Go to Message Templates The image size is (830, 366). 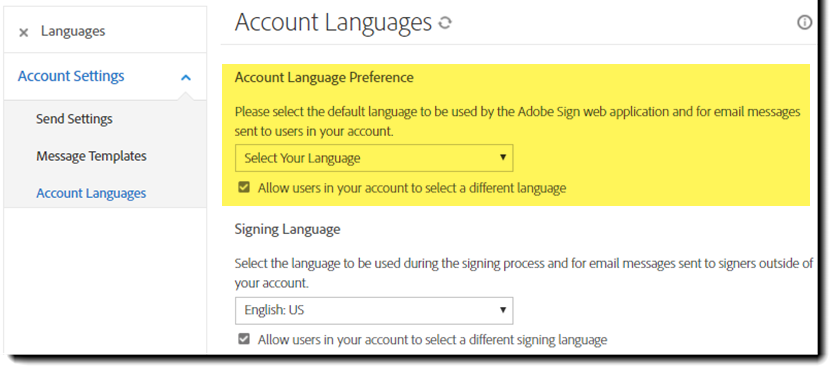(x=91, y=156)
